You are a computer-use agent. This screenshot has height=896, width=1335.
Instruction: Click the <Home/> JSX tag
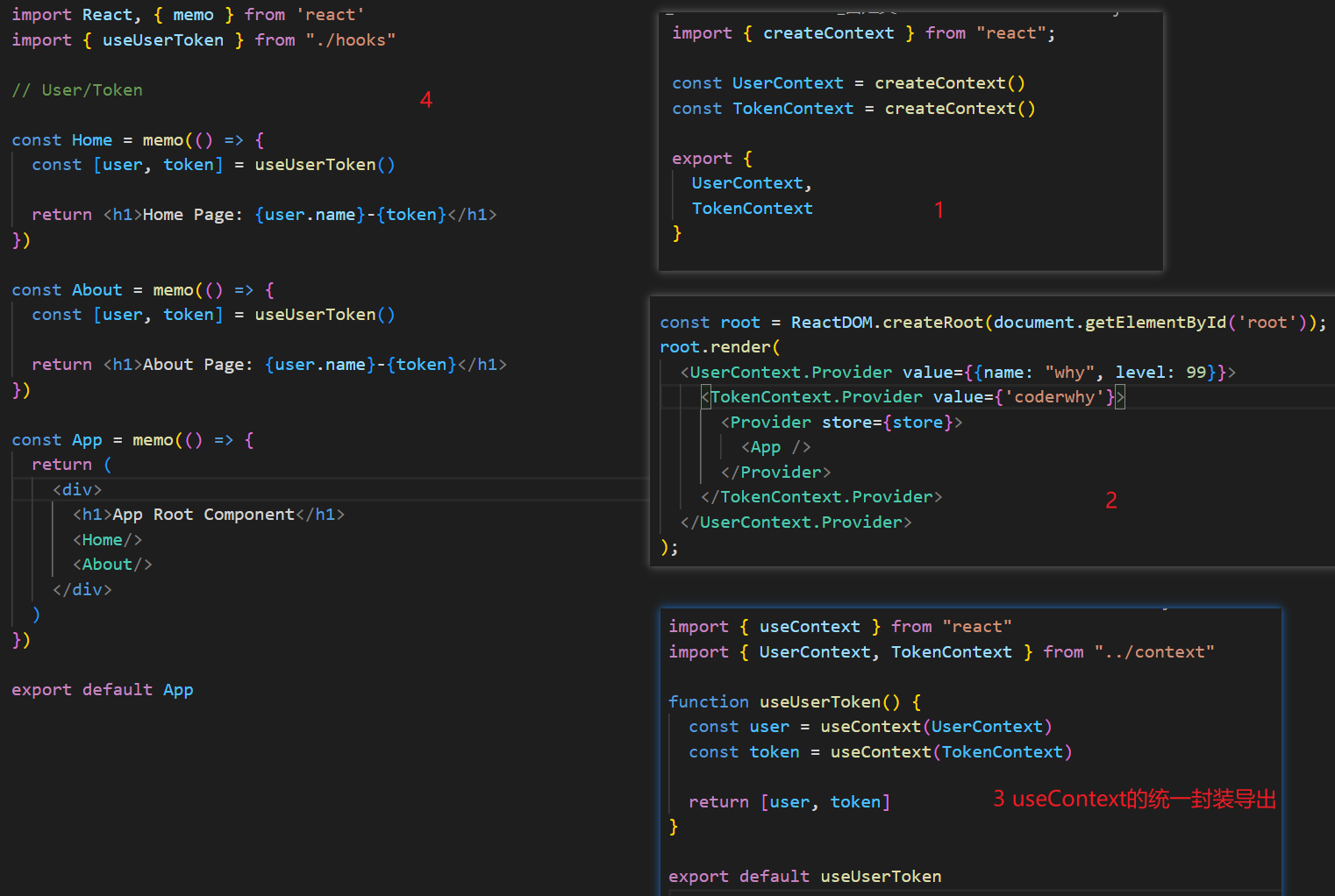107,540
